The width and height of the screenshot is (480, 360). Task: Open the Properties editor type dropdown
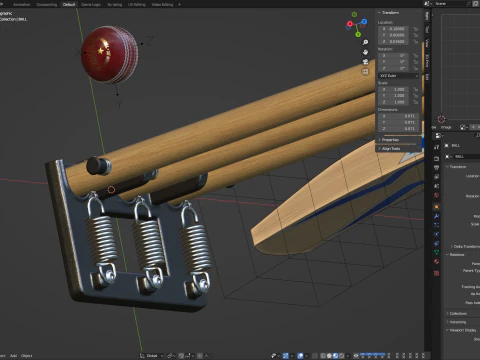(x=439, y=135)
